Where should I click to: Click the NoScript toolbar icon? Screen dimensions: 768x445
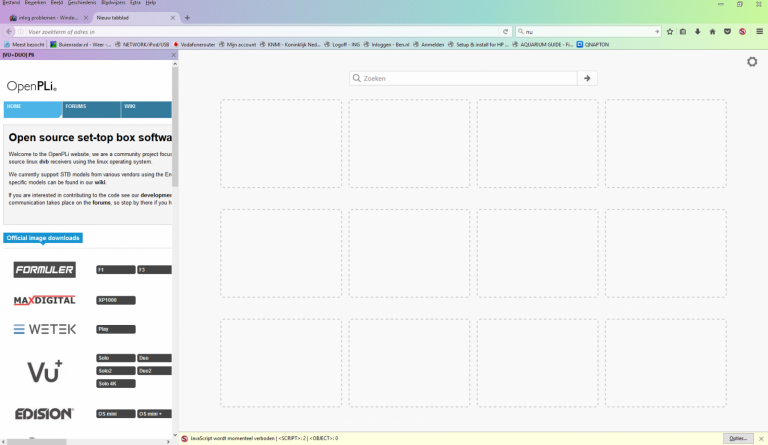coord(741,32)
